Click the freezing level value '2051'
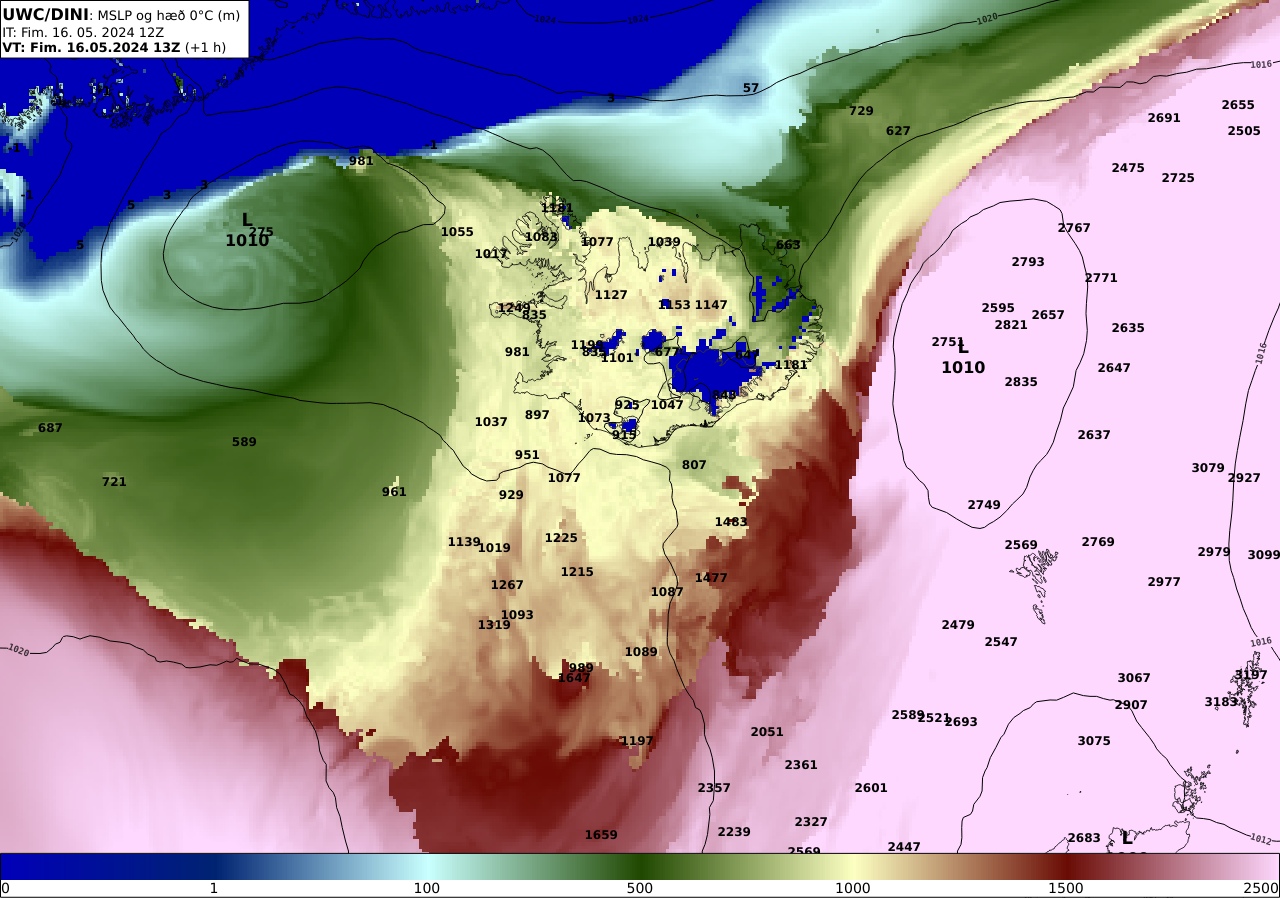This screenshot has width=1280, height=898. pyautogui.click(x=767, y=732)
